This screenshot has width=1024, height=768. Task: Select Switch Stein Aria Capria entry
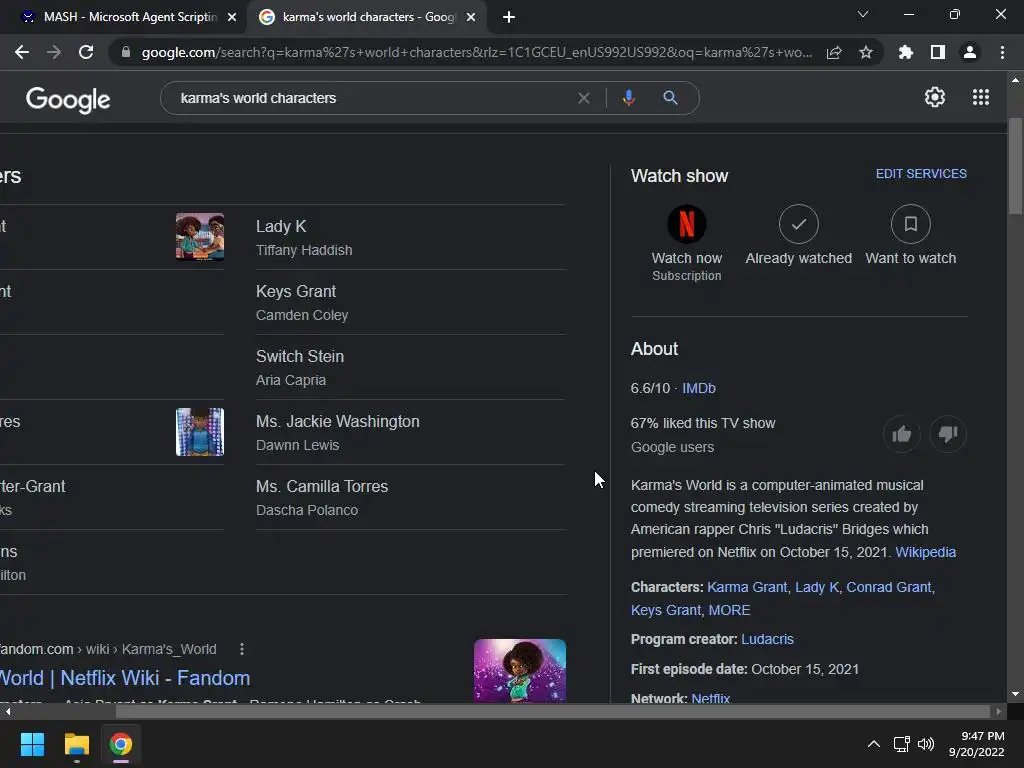coord(411,367)
